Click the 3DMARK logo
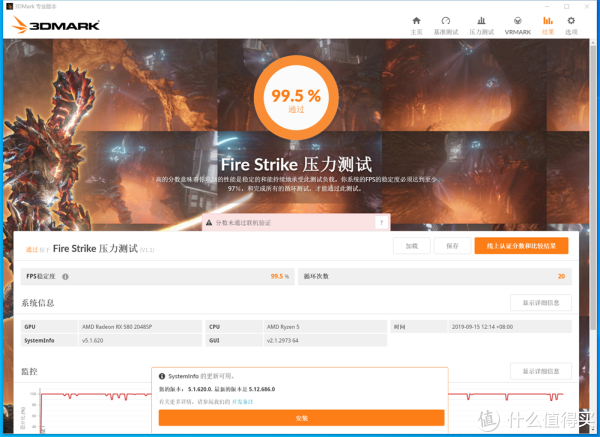 pos(56,25)
